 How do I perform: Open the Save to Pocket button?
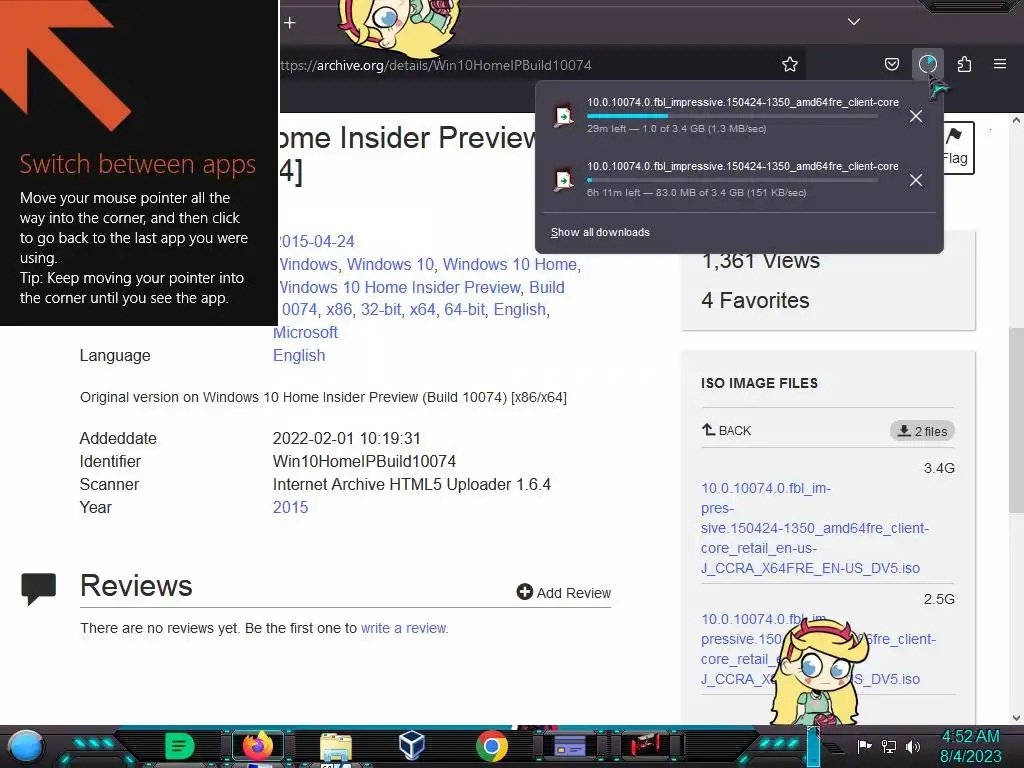click(x=891, y=64)
